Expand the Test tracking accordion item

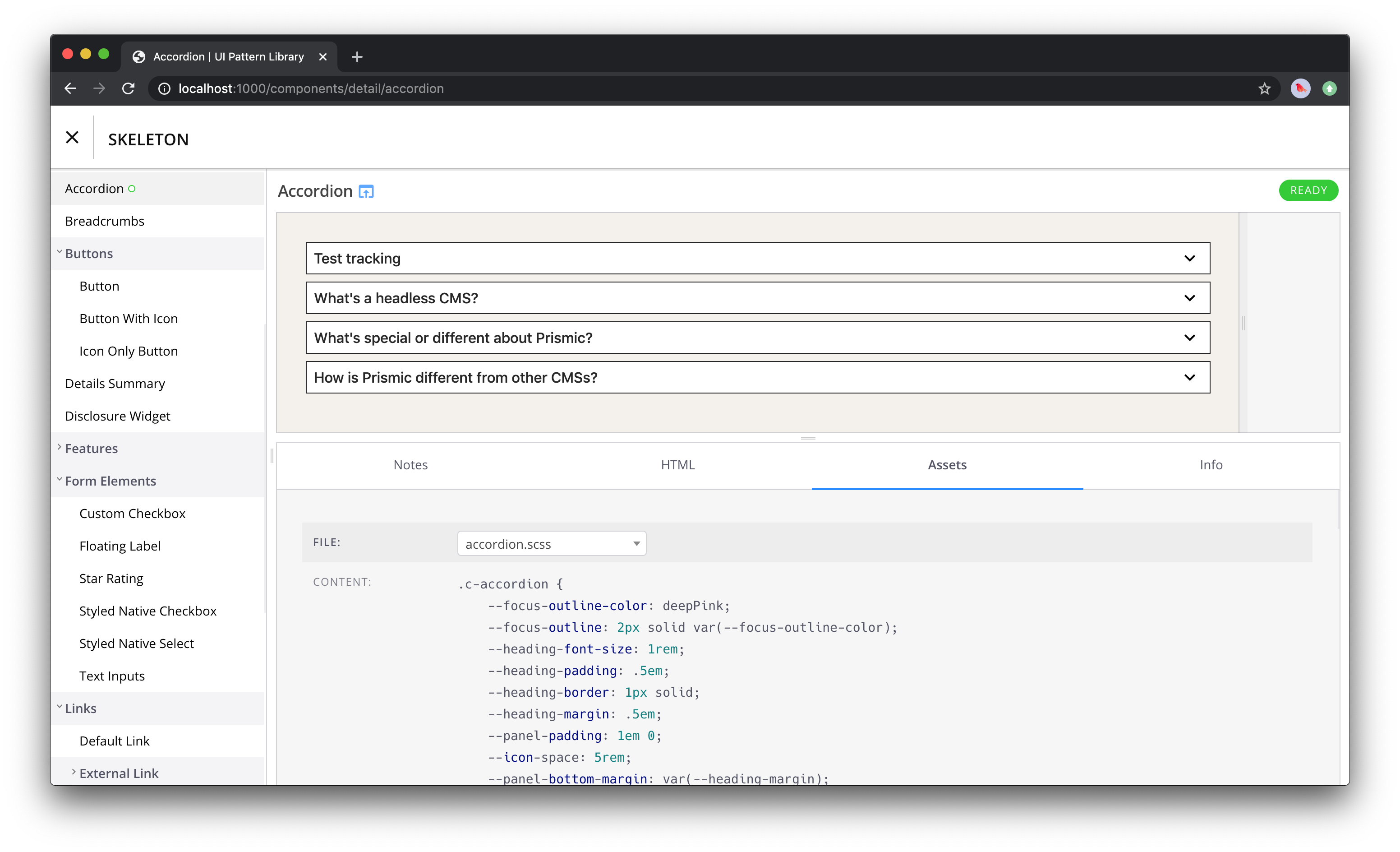click(757, 259)
